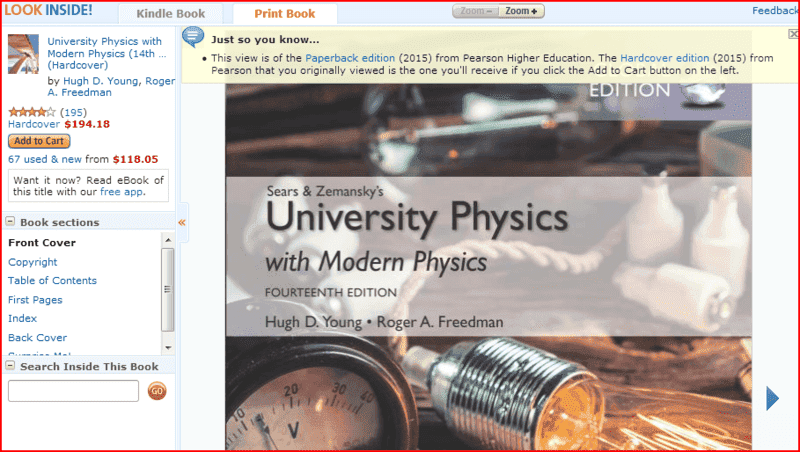Go to the Copyright section
This screenshot has width=800, height=452.
(33, 262)
